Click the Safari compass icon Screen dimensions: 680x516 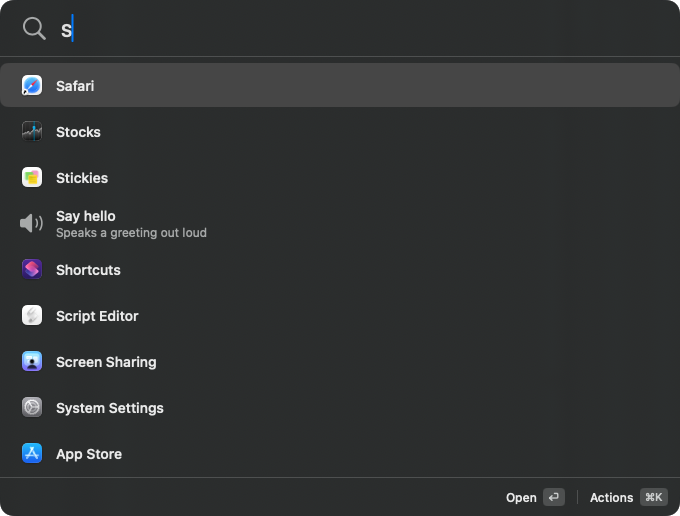pos(32,85)
